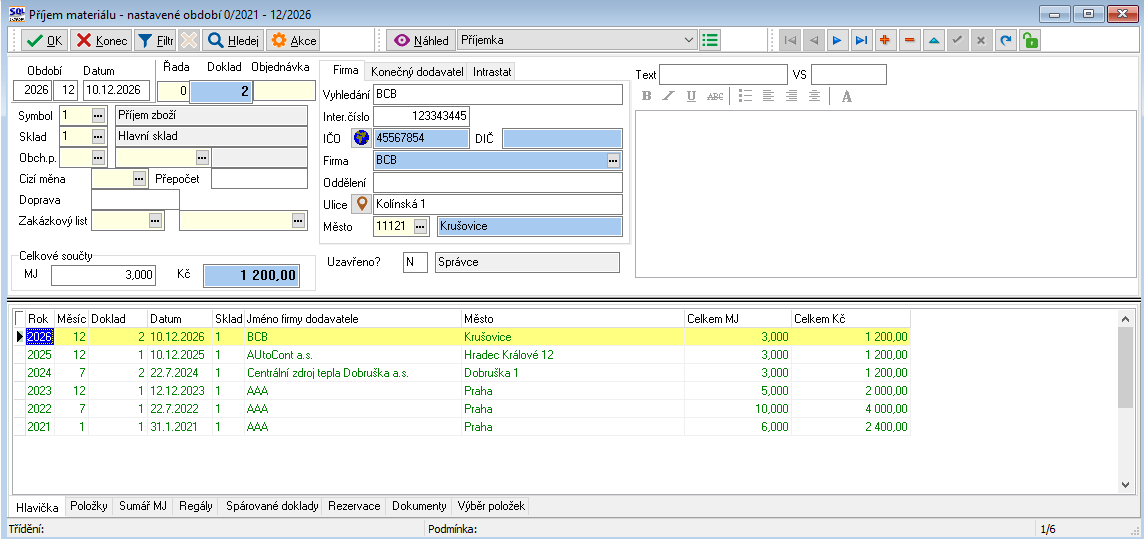Switch to Konečný dodavatel tab
Viewport: 1144px width, 539px height.
[x=417, y=71]
